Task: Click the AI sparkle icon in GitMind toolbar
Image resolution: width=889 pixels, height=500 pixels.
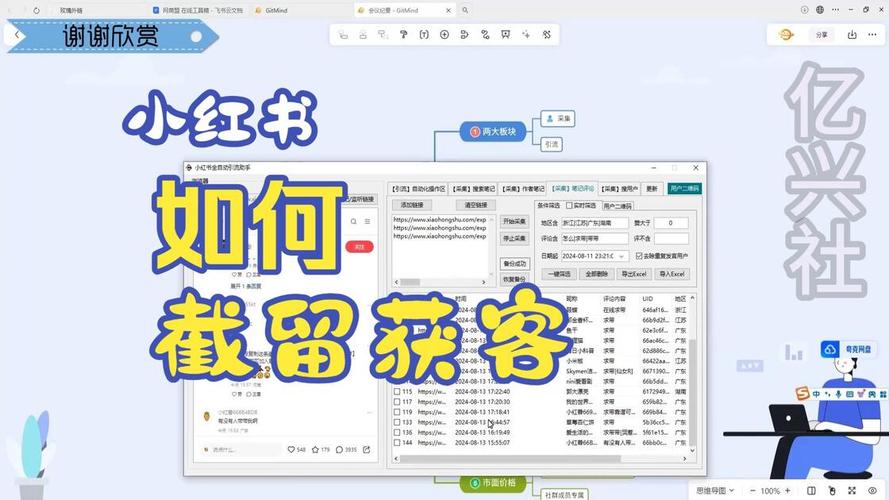Action: click(526, 35)
